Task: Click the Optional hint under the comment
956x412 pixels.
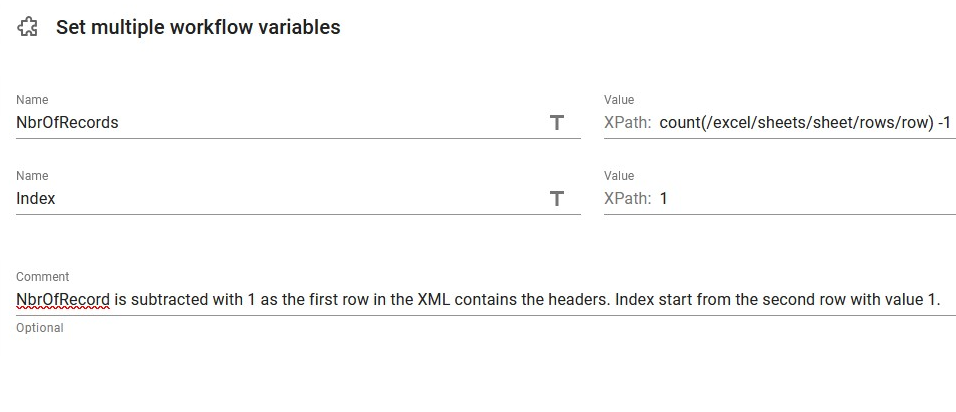Action: coord(40,328)
